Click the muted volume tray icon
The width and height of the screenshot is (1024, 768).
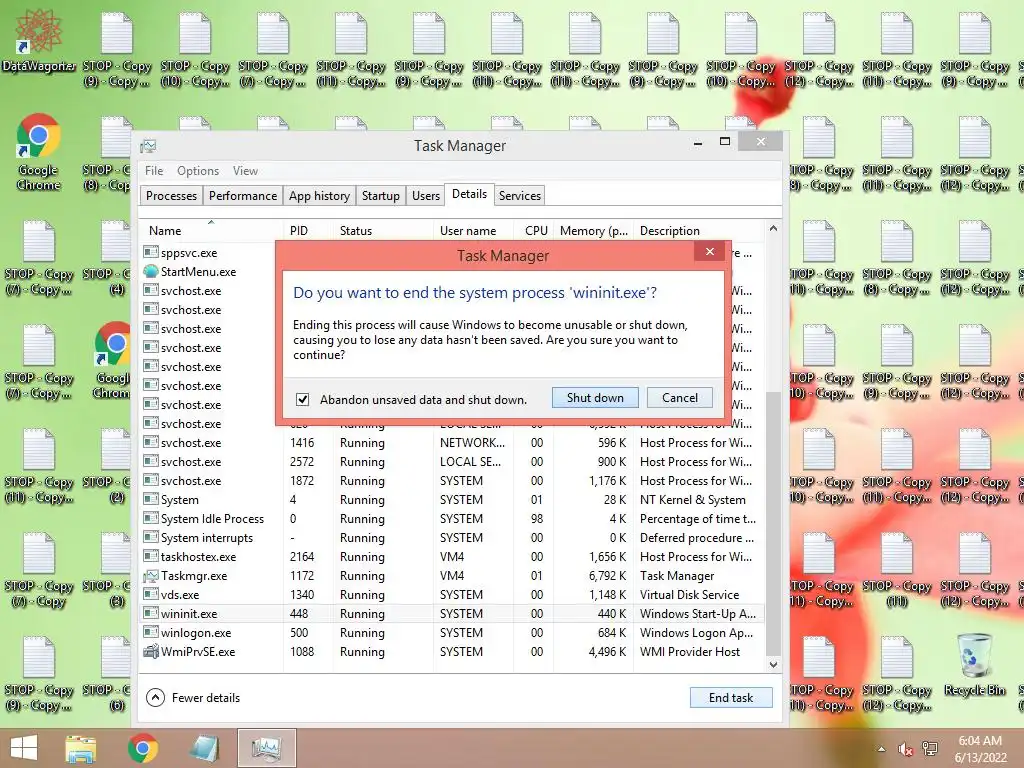[x=905, y=749]
